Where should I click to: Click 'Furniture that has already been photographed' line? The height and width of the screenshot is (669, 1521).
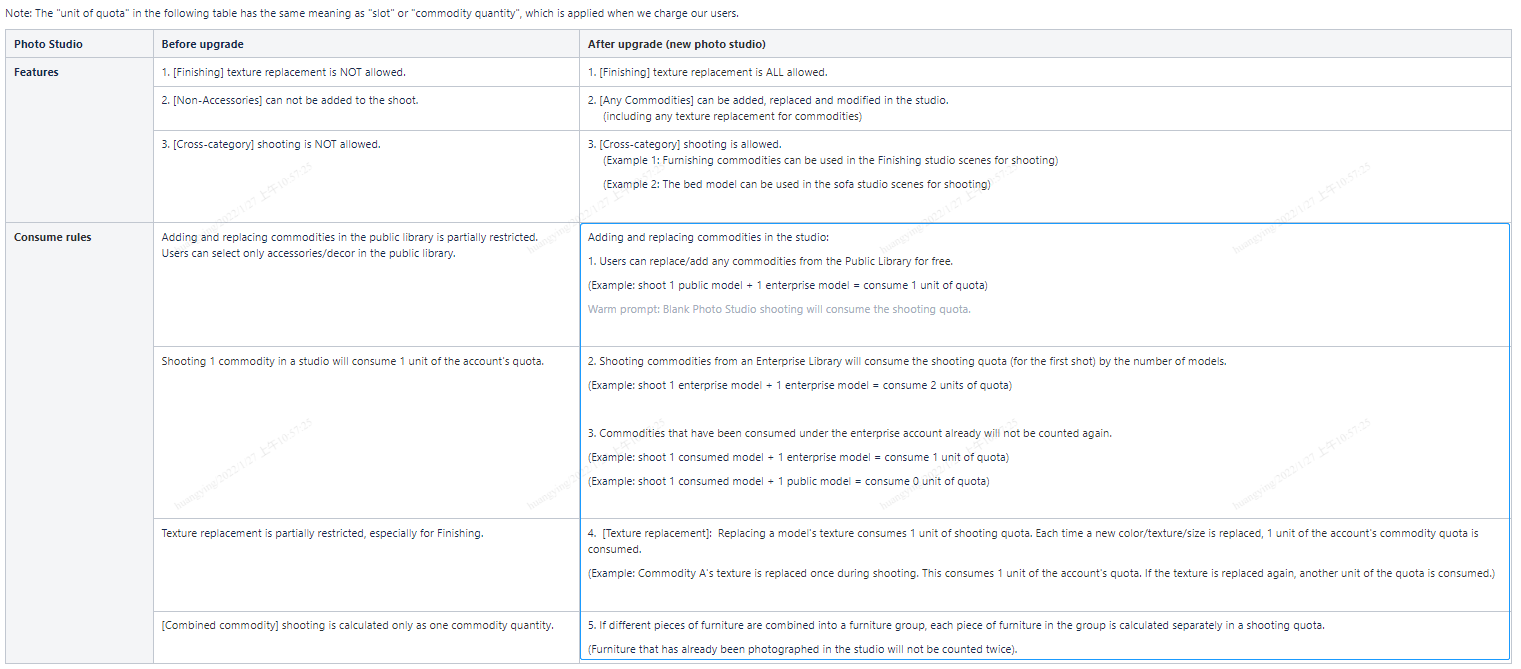tap(802, 649)
